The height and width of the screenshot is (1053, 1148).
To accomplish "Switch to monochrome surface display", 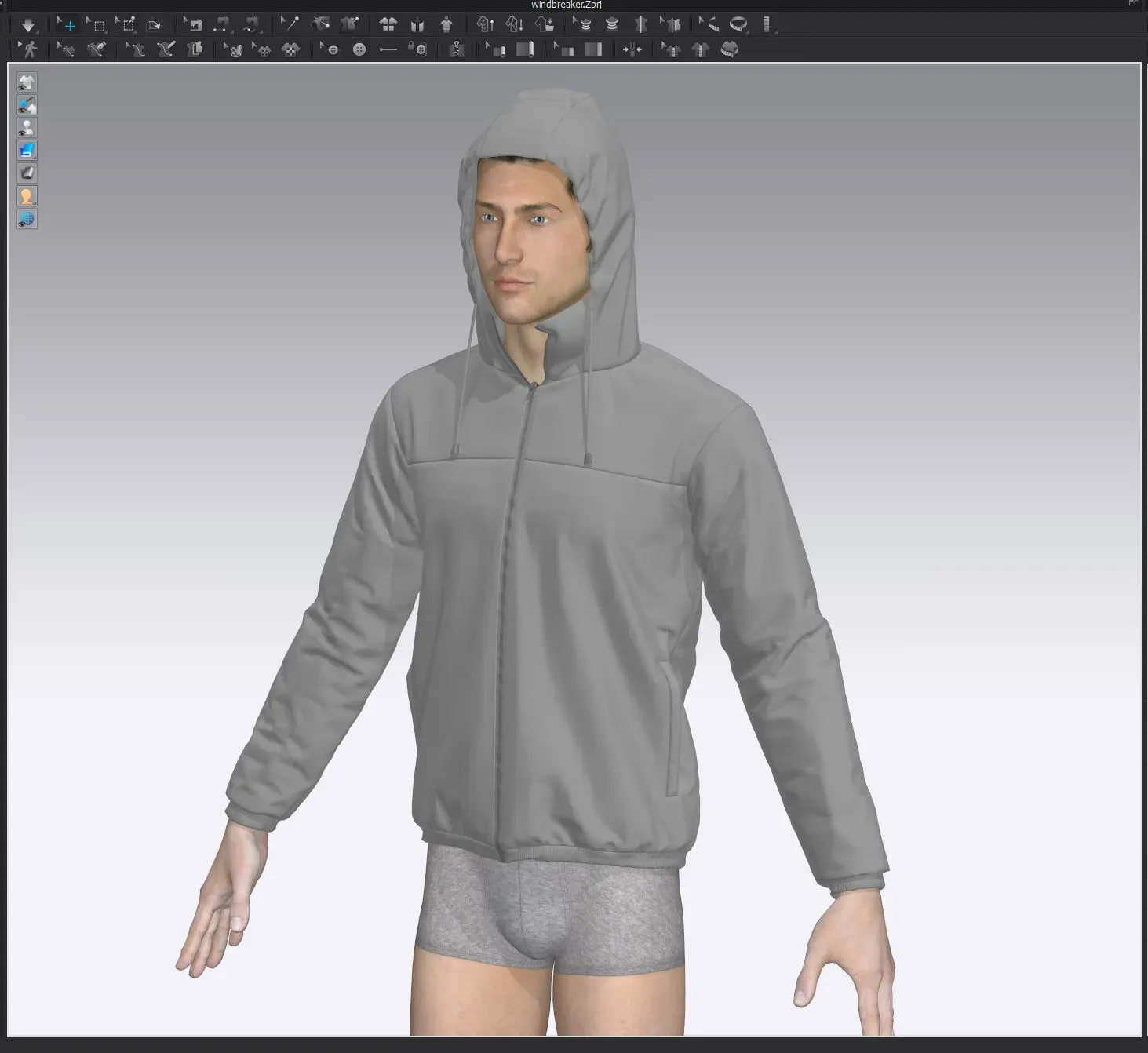I will (x=27, y=173).
